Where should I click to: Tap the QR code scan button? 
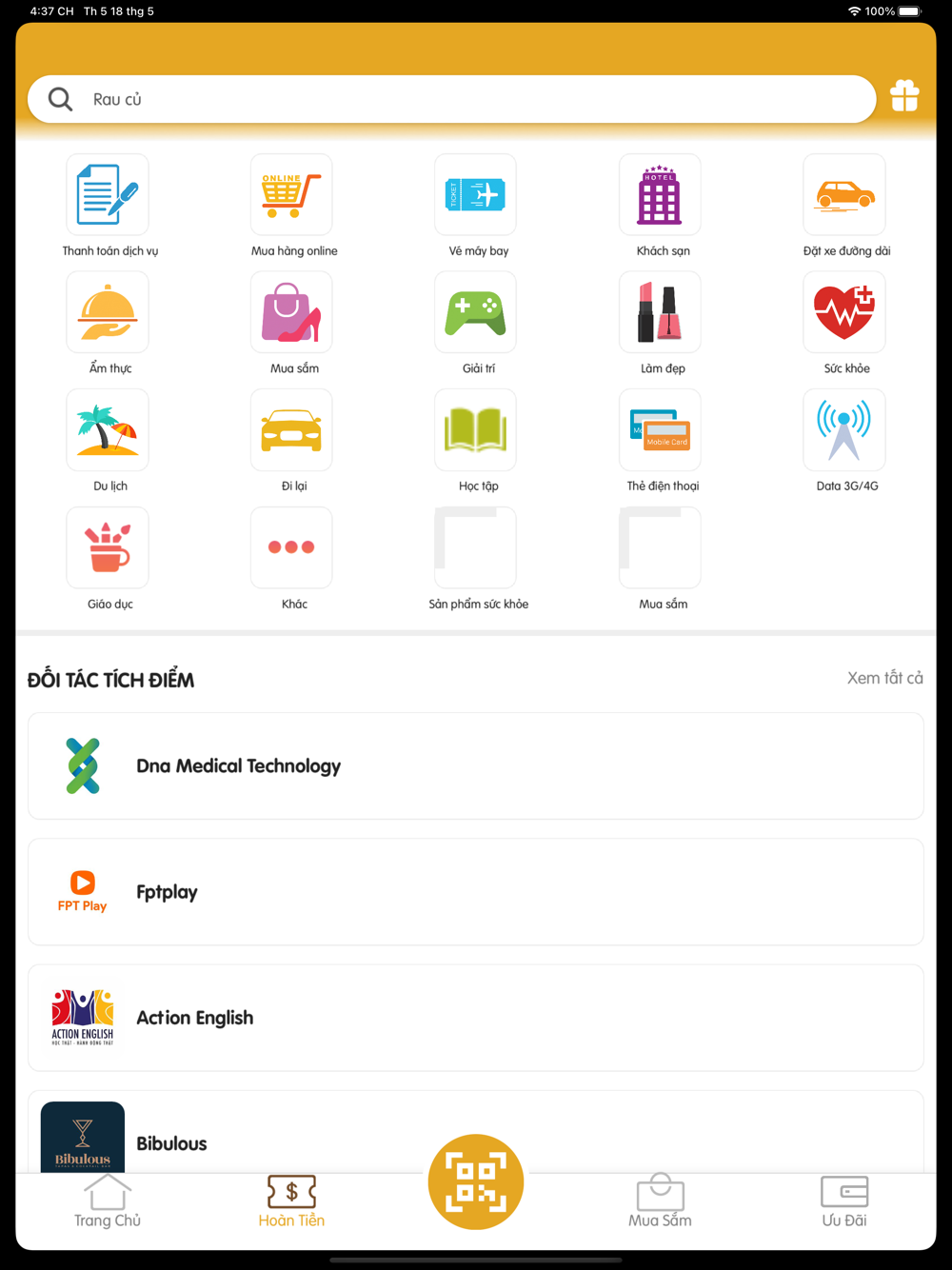pos(476,1181)
